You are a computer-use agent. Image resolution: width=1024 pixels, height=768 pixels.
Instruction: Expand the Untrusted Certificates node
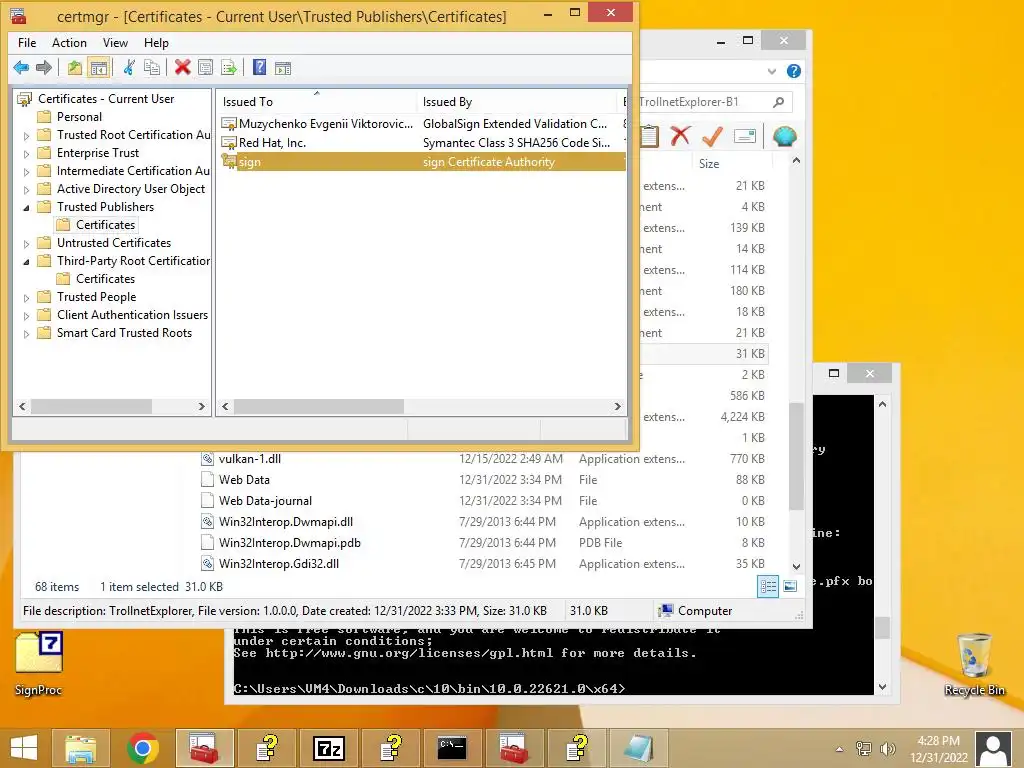coord(26,244)
